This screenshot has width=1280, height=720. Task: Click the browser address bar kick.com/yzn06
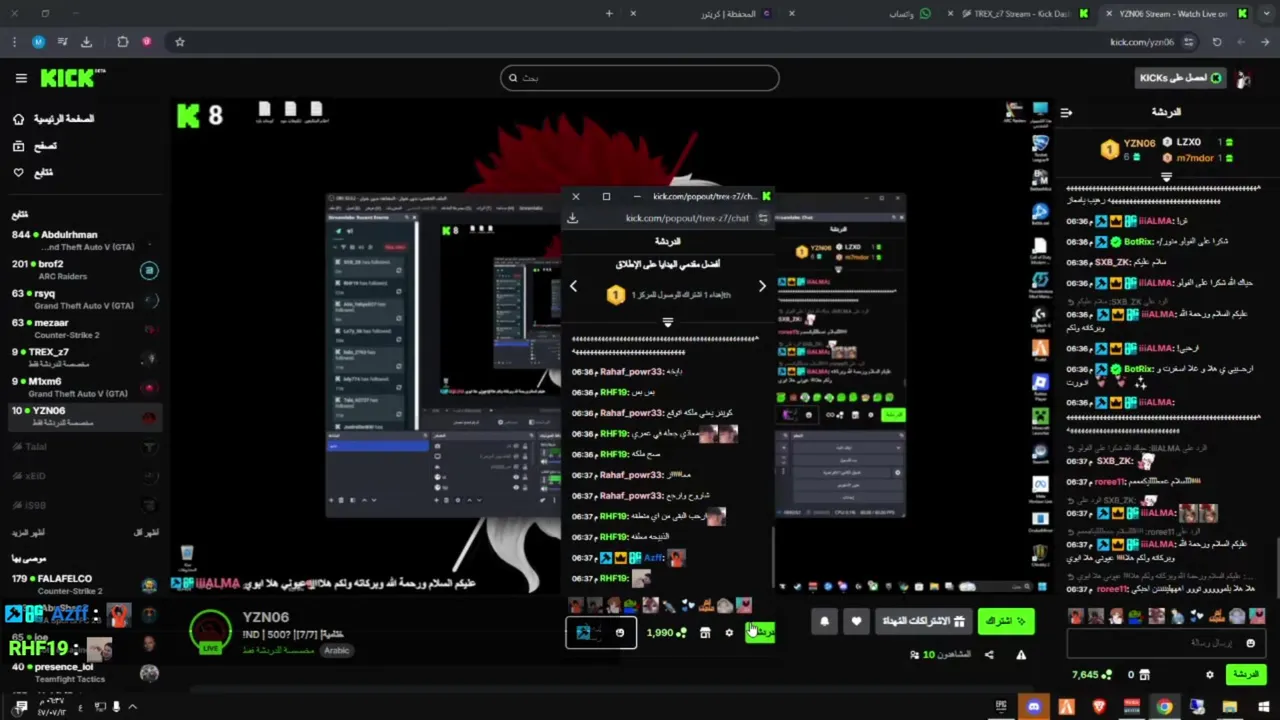(1142, 42)
